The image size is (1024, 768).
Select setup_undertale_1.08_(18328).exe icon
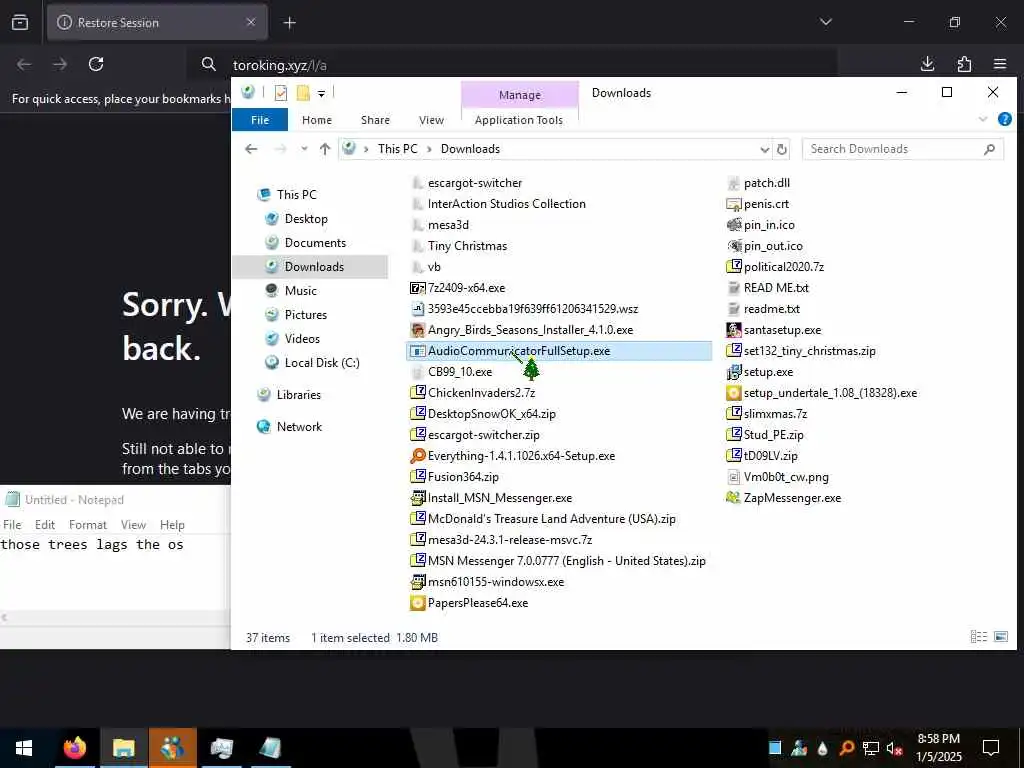(733, 392)
